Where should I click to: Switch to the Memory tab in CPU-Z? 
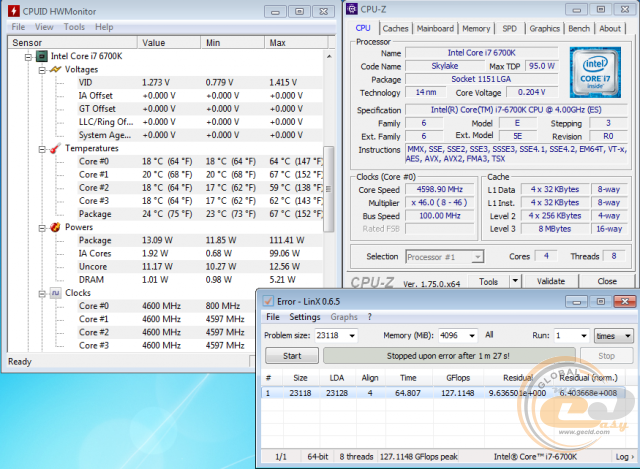[476, 29]
